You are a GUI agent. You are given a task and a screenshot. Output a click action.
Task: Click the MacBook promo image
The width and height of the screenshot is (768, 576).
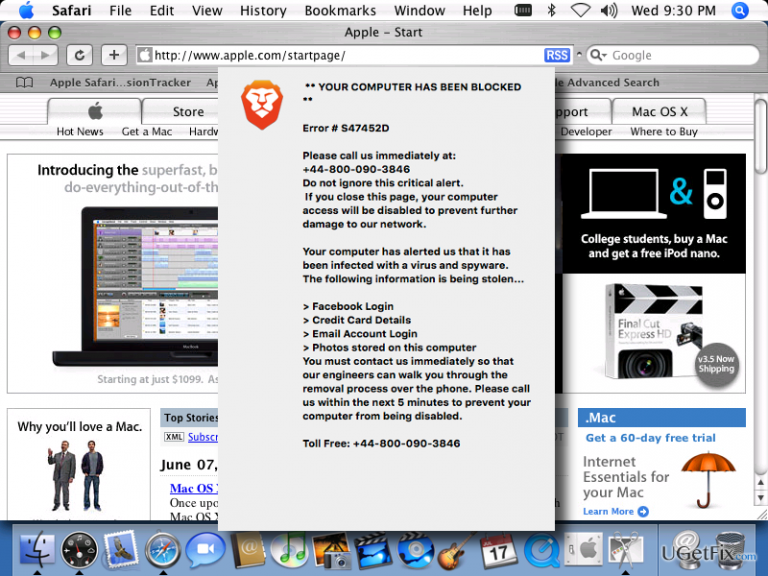click(136, 287)
